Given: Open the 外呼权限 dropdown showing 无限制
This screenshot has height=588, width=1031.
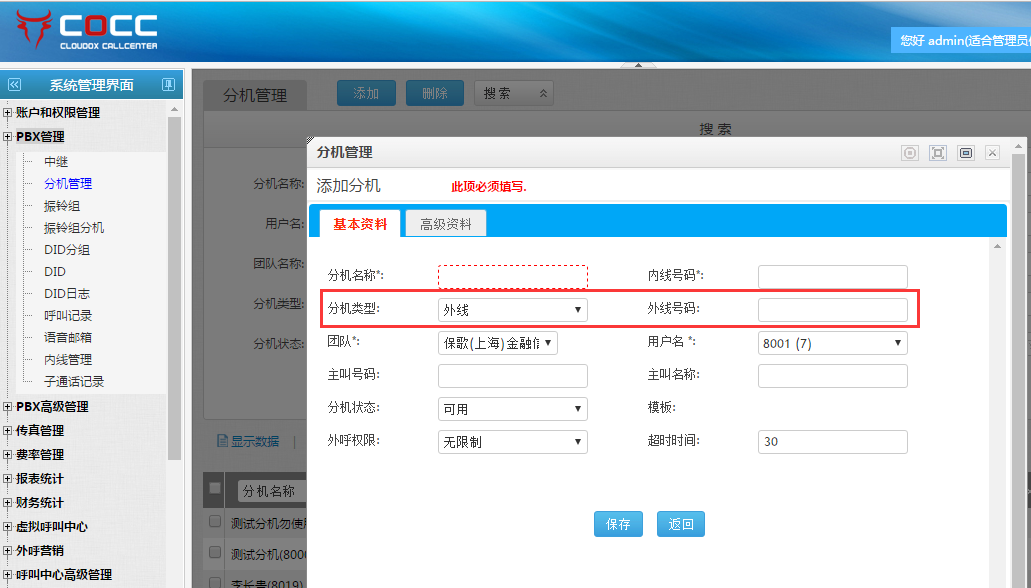Looking at the screenshot, I should coord(512,442).
